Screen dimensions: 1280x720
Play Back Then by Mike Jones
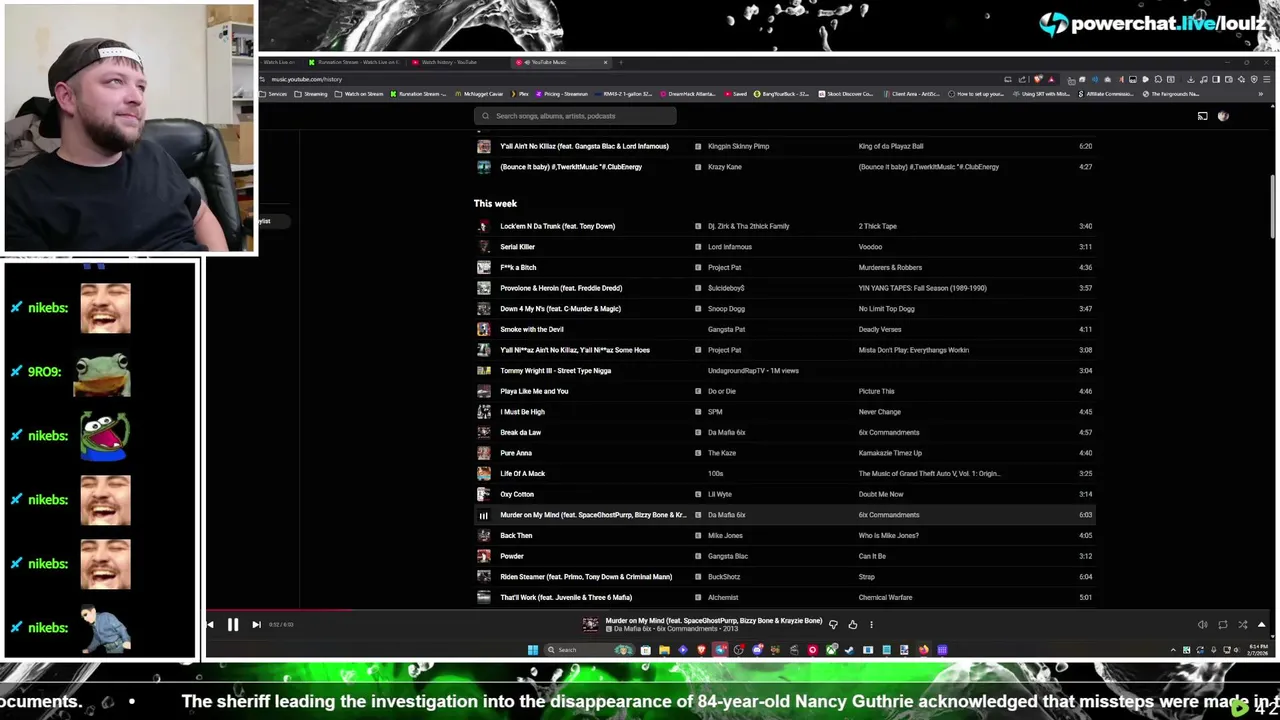[784, 536]
